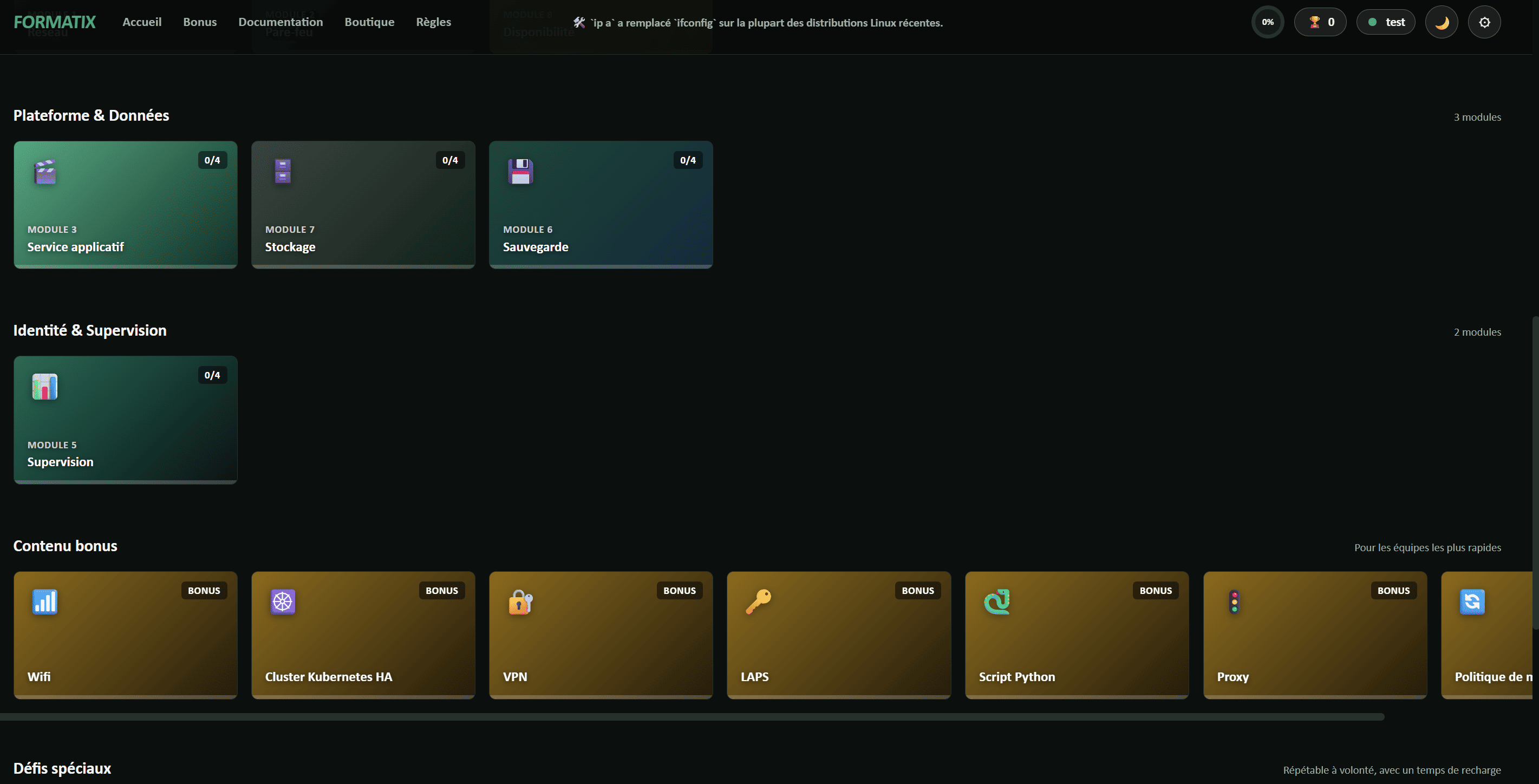Viewport: 1539px width, 784px height.
Task: Click the horizontal bonus cards scrollbar
Action: [692, 716]
